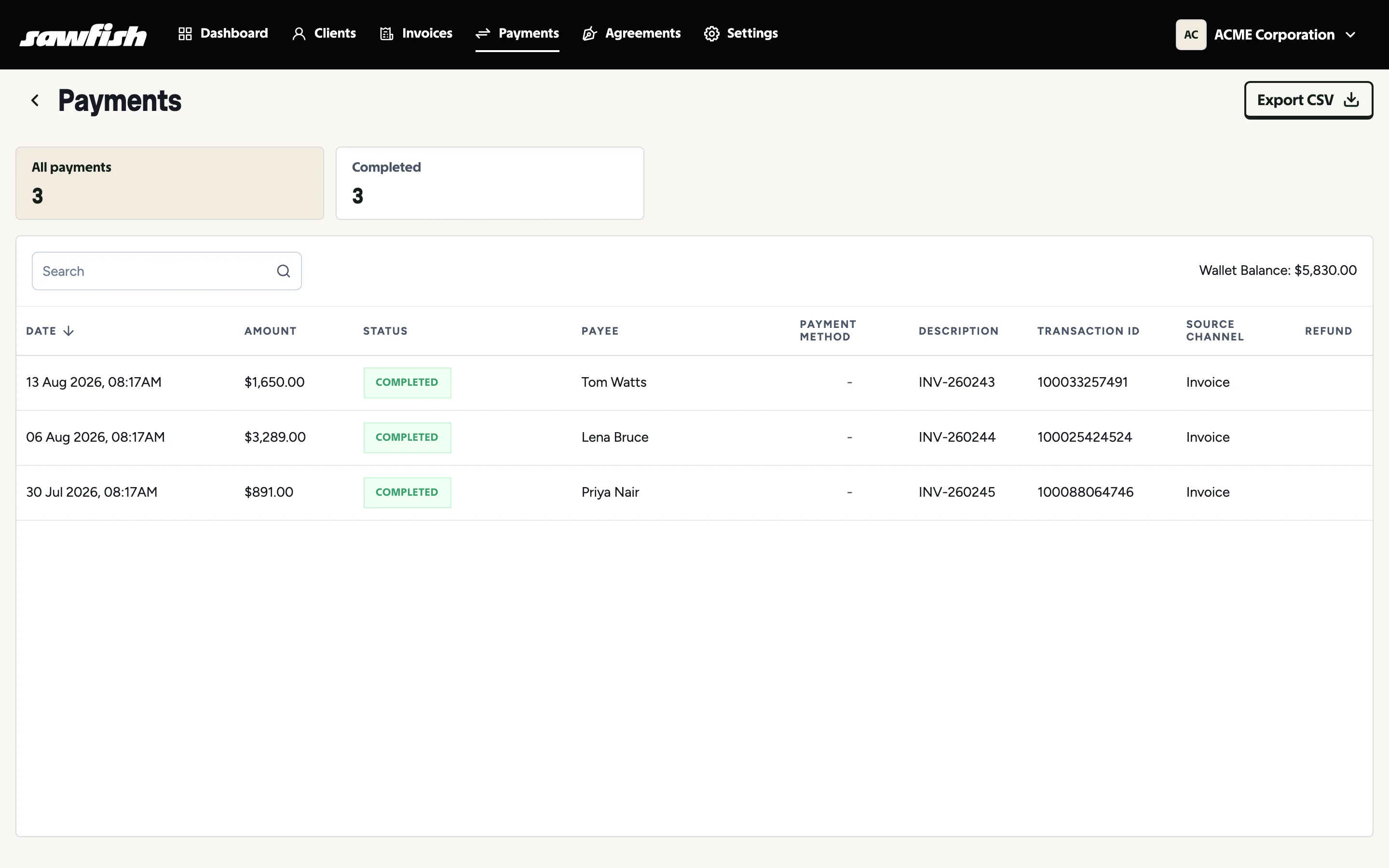1389x868 pixels.
Task: Click the $1,650.00 amount
Action: pos(274,382)
